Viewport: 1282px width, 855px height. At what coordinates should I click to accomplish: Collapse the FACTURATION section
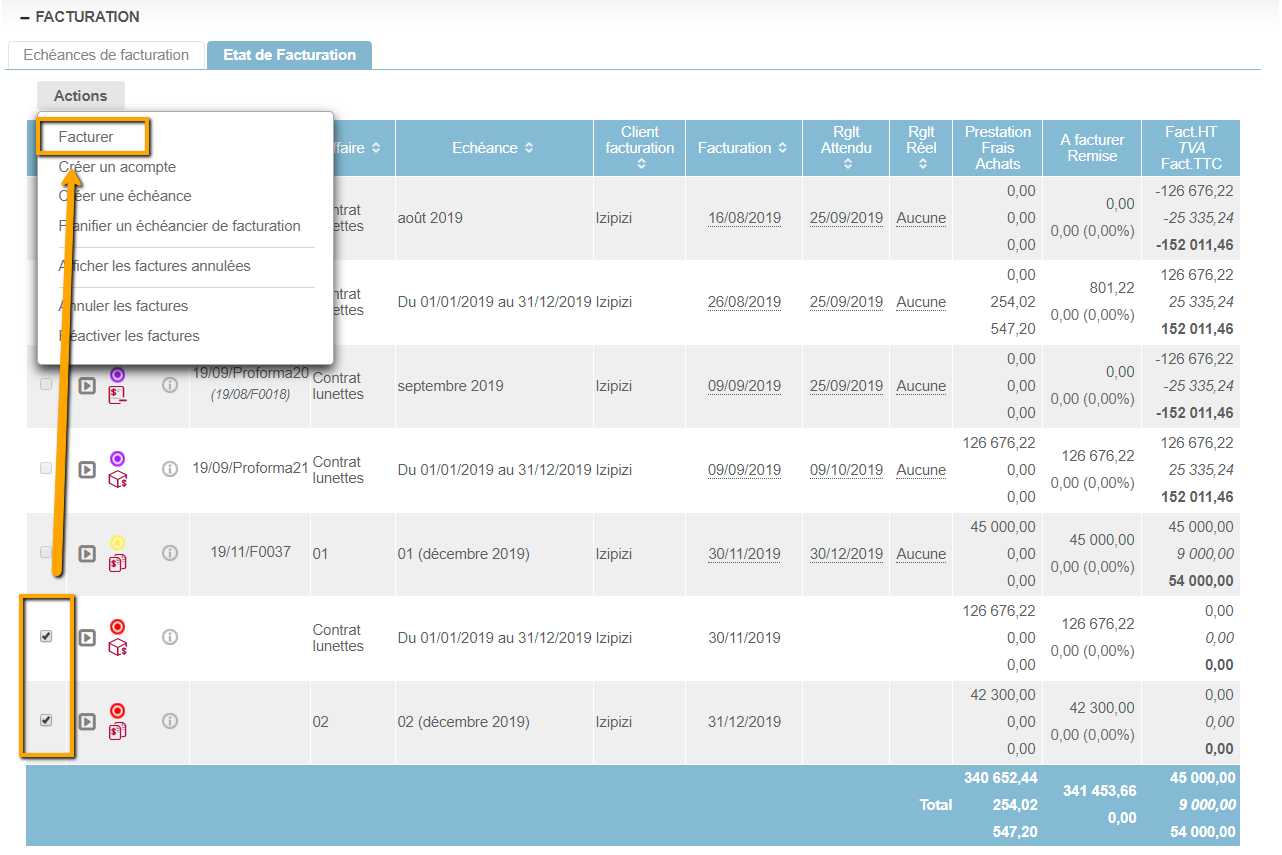tap(25, 17)
